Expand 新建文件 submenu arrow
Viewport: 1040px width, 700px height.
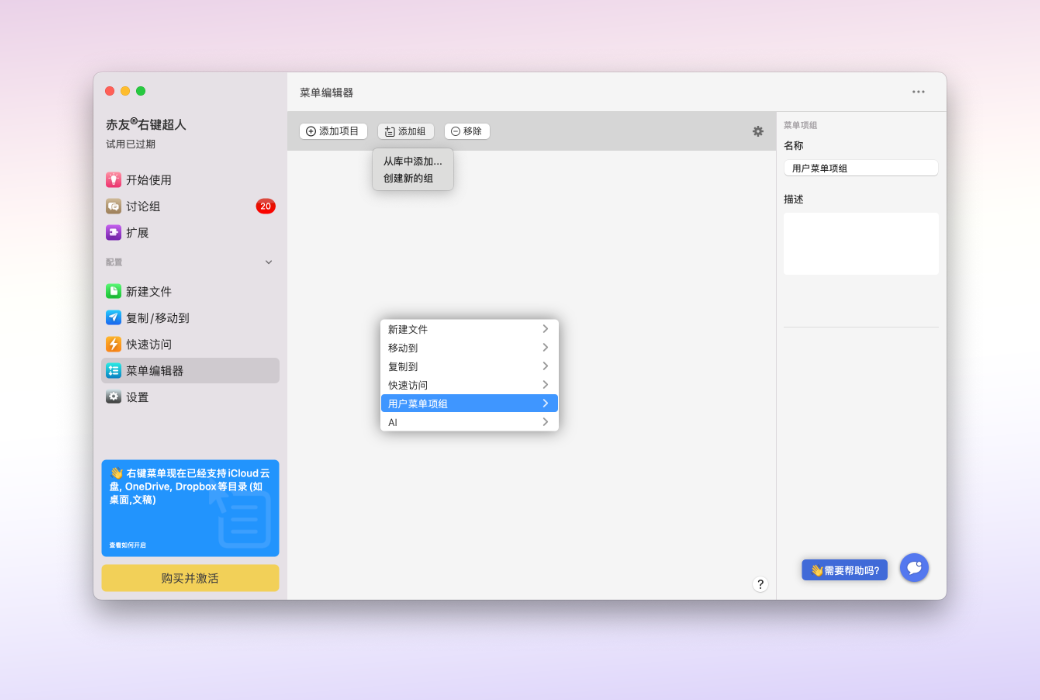click(x=545, y=329)
